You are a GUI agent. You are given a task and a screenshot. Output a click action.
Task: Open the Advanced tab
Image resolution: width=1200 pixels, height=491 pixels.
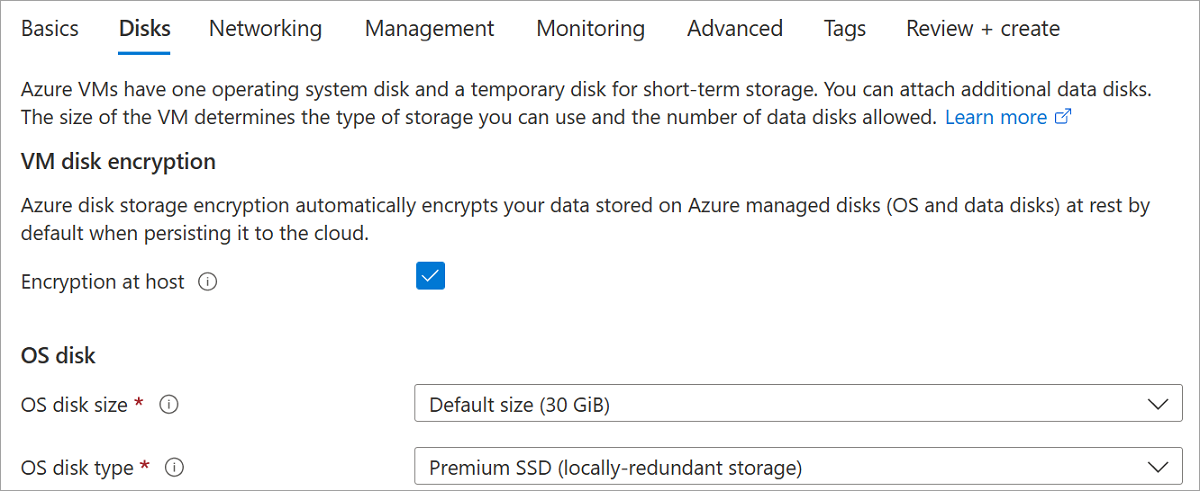pyautogui.click(x=735, y=29)
